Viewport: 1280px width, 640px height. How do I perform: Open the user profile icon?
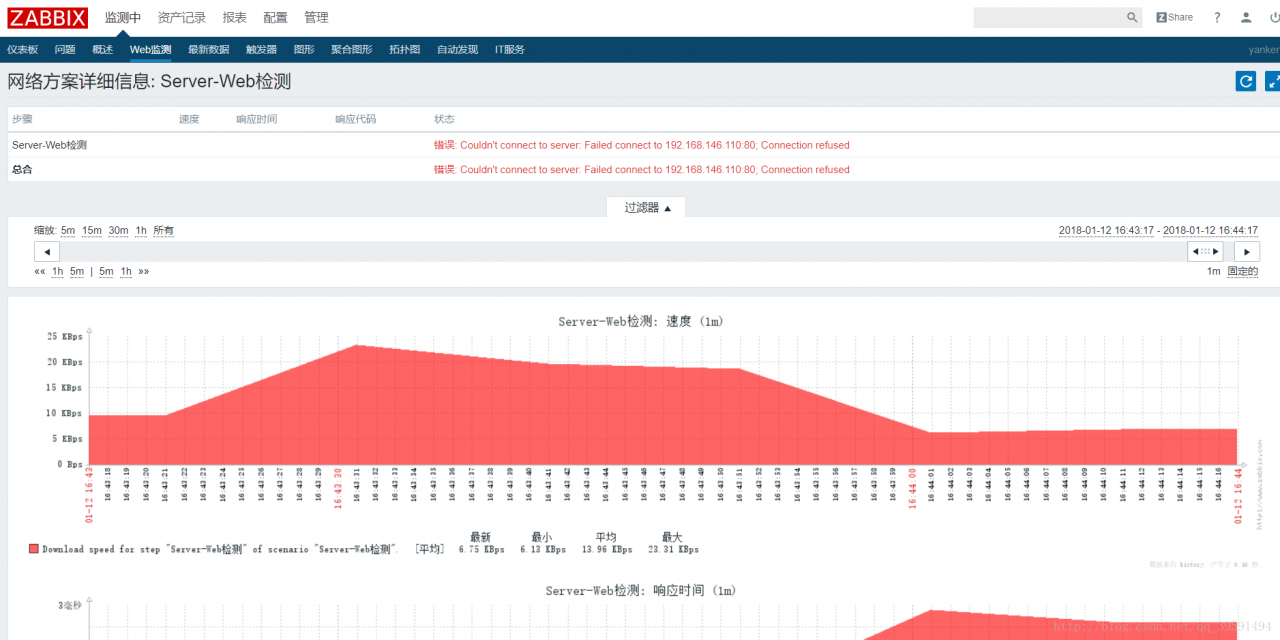point(1246,17)
